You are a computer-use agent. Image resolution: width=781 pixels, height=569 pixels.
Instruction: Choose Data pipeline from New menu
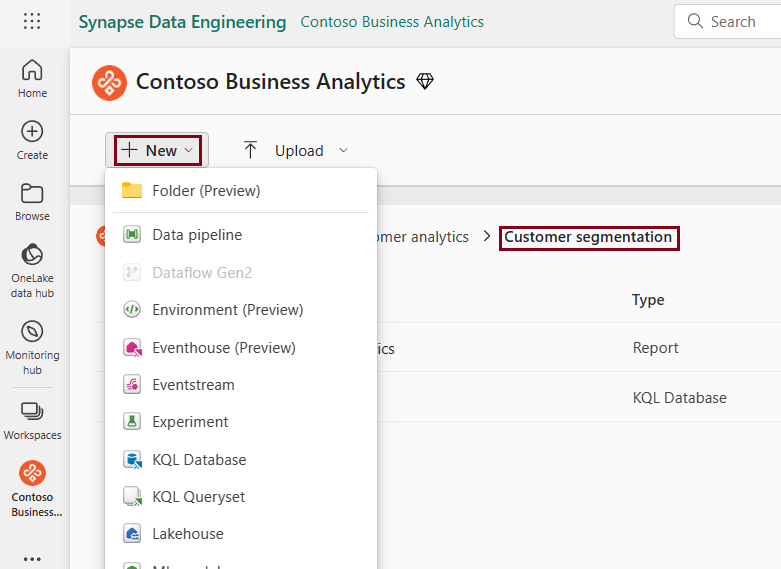(x=241, y=235)
